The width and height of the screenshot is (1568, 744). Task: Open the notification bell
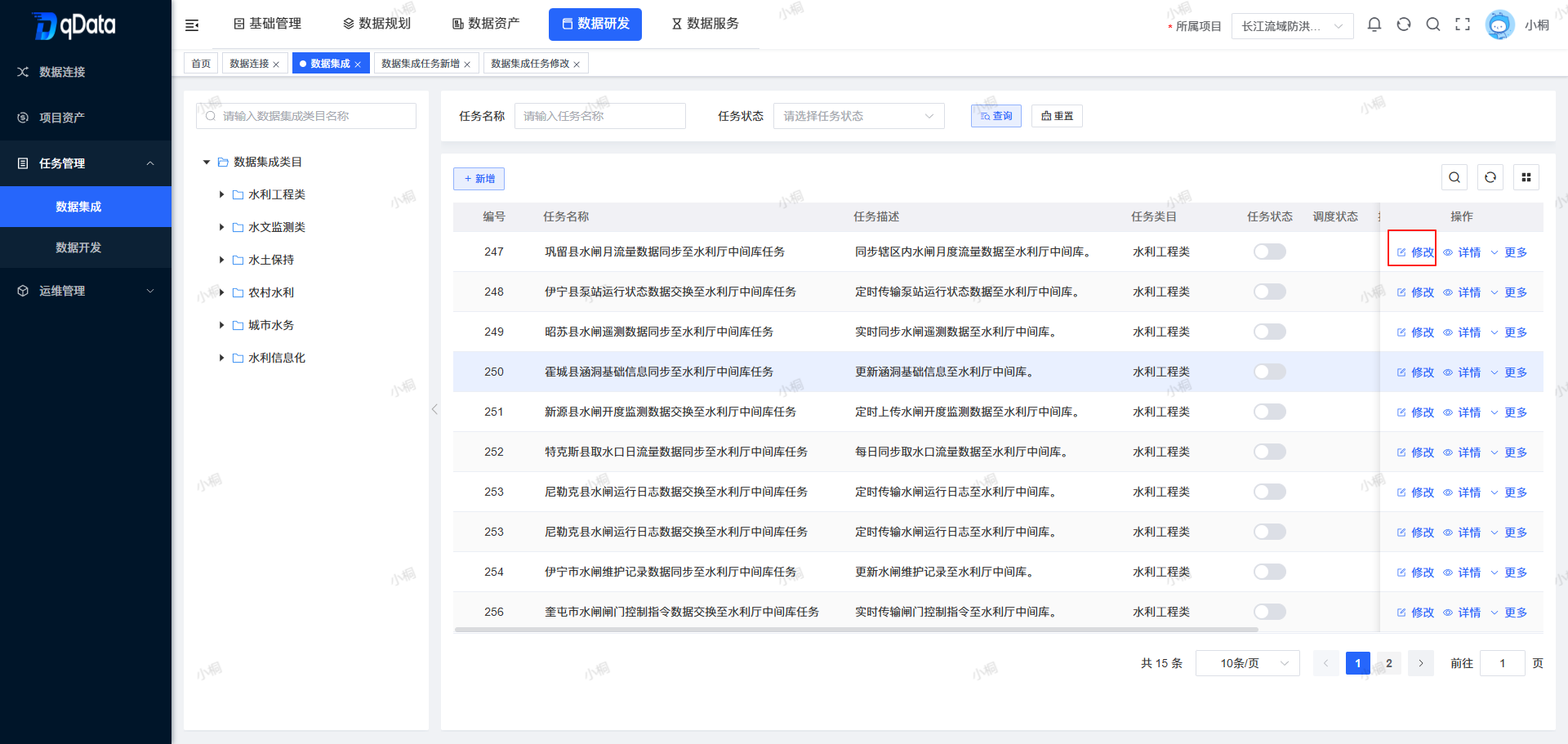click(x=1374, y=25)
